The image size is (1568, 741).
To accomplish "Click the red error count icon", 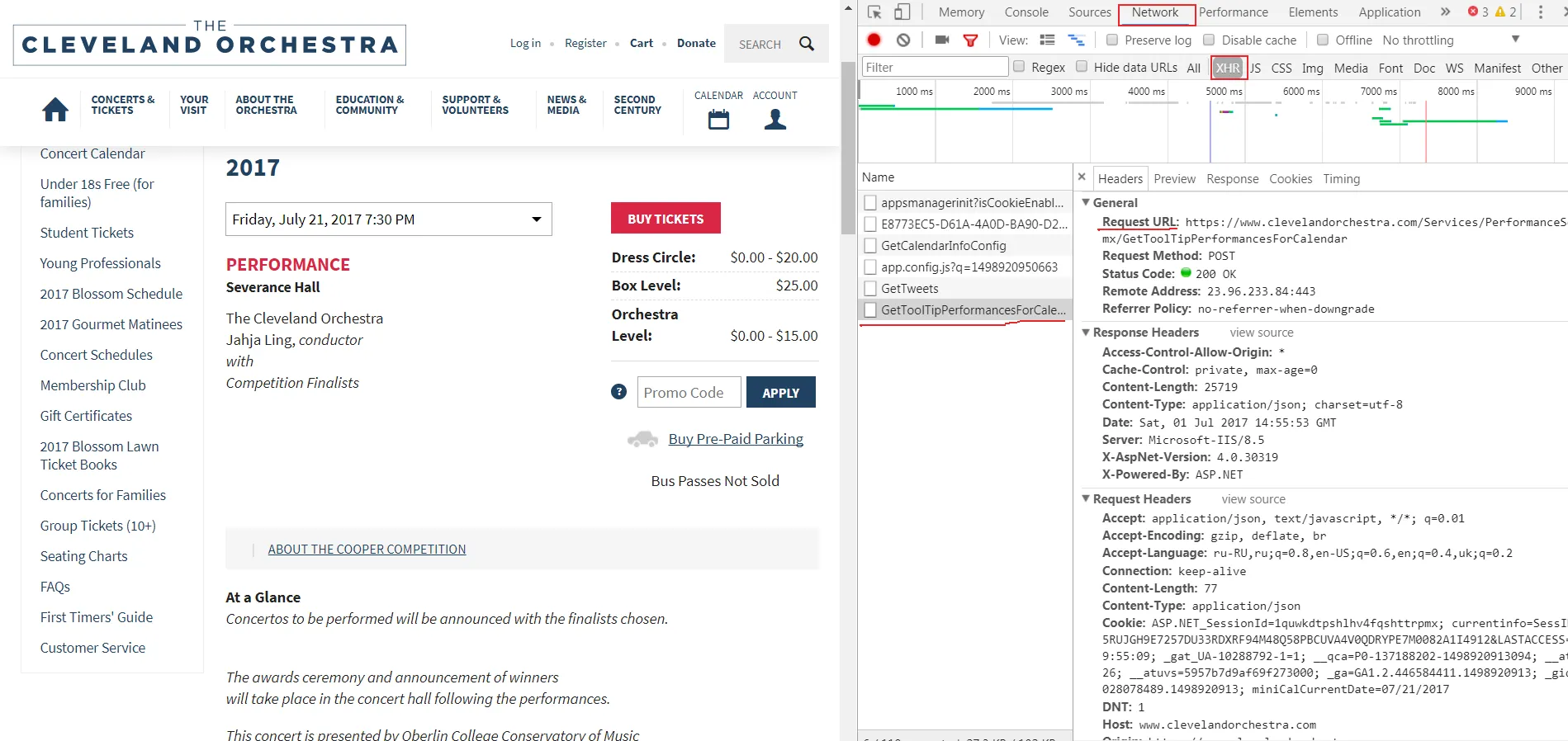I will 1473,12.
